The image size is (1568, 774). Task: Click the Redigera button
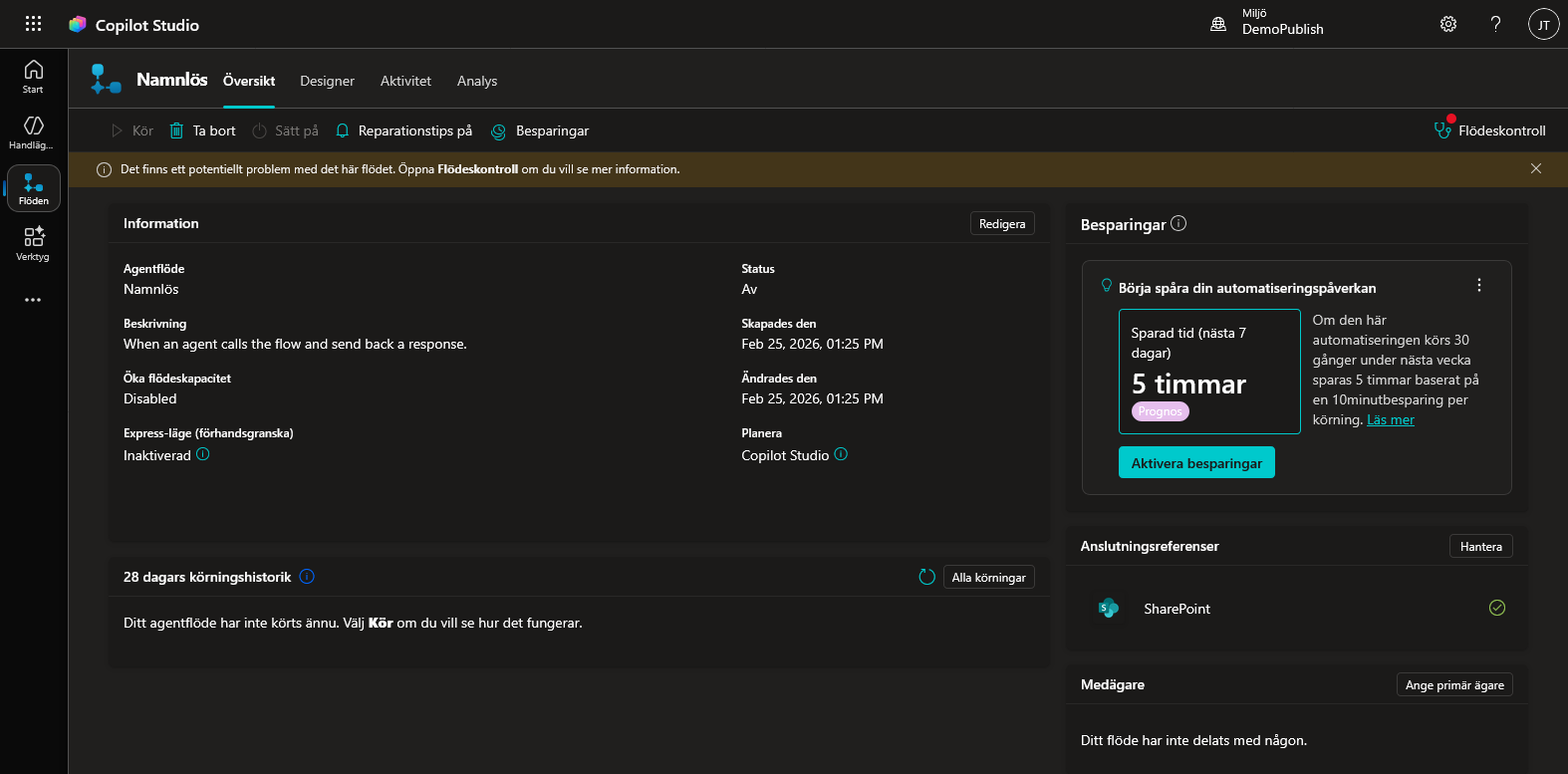(x=1002, y=223)
